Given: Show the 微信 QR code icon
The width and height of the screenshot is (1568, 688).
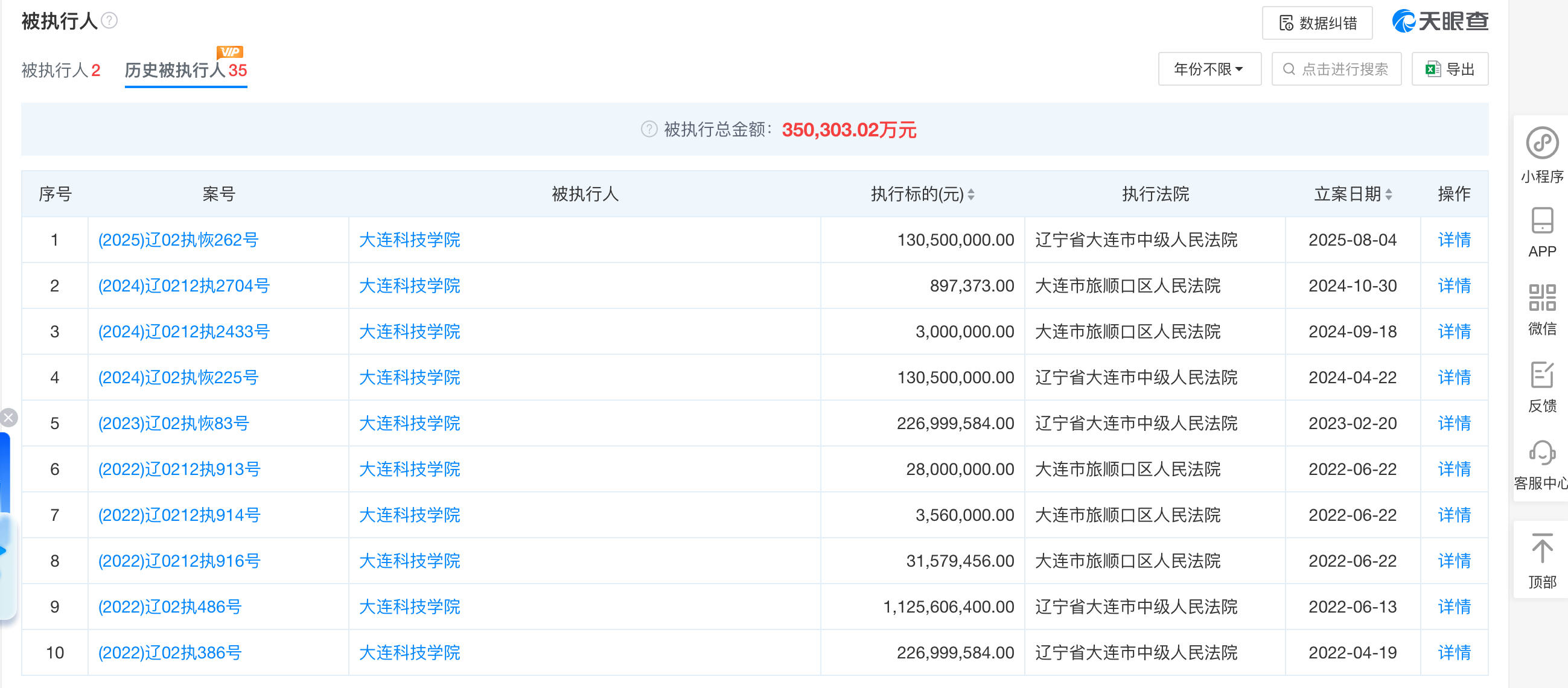Looking at the screenshot, I should pos(1541,298).
